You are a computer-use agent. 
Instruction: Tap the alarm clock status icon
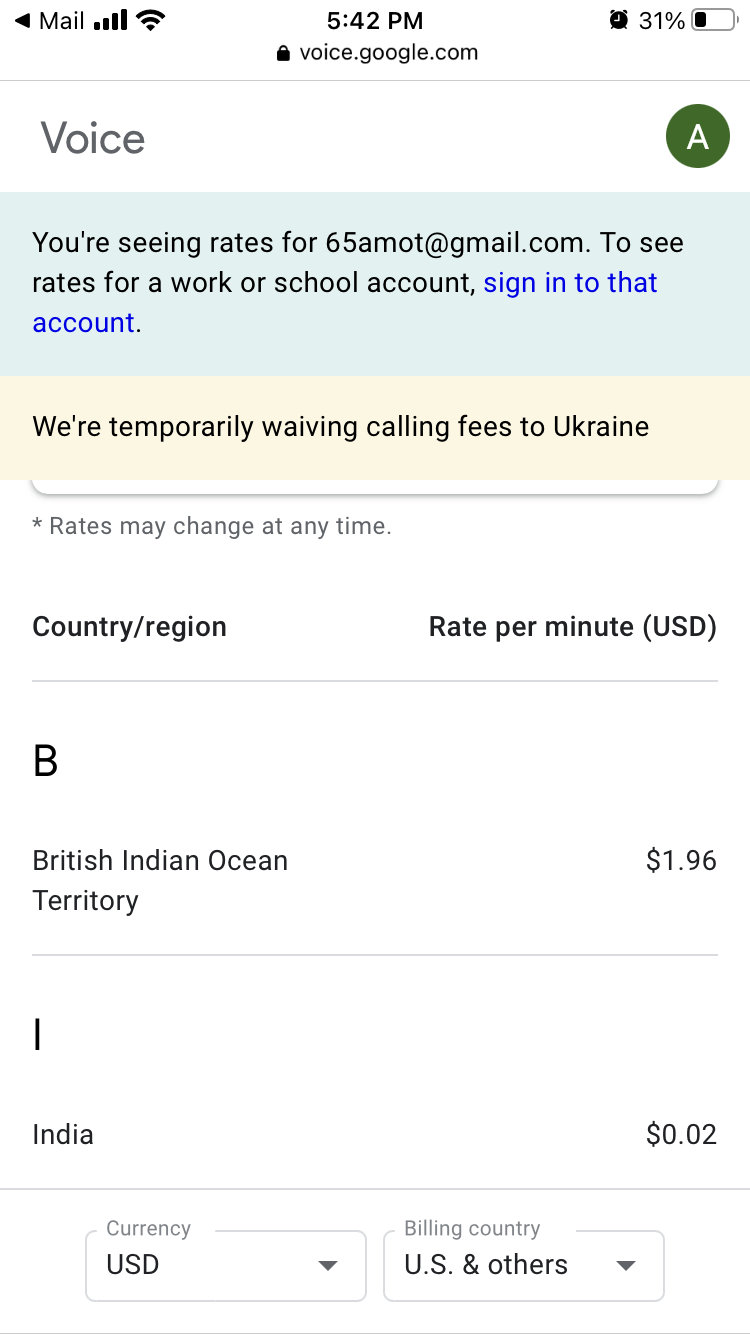618,20
